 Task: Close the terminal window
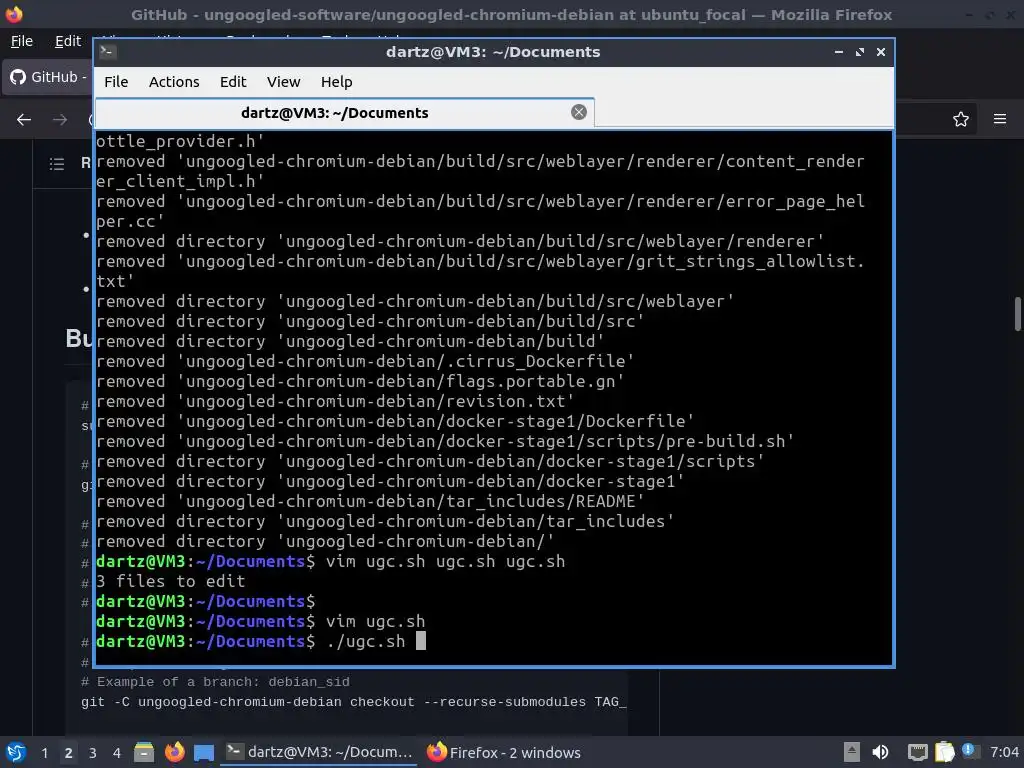pos(880,52)
